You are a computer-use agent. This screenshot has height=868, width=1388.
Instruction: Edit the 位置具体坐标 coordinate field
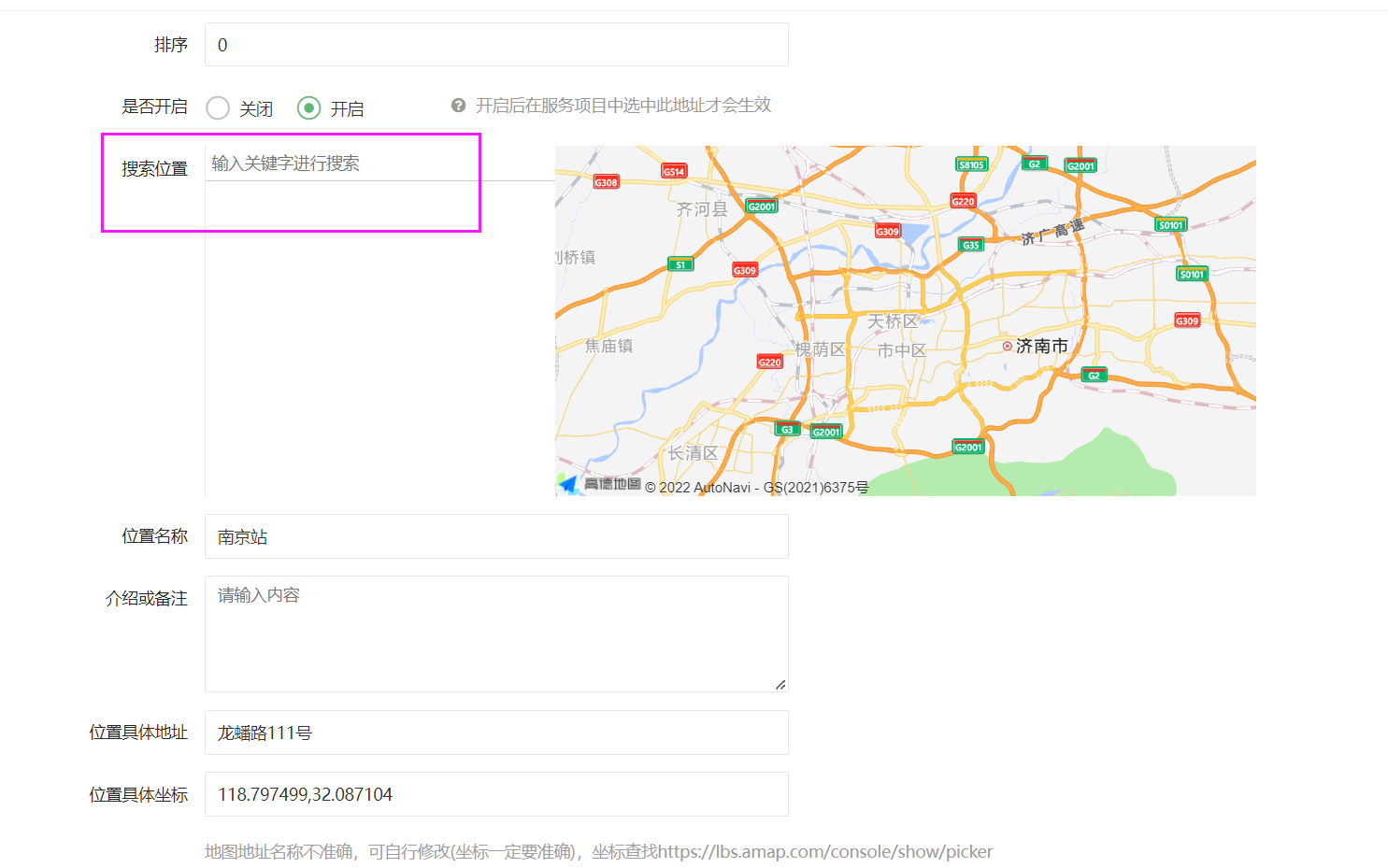pyautogui.click(x=496, y=794)
